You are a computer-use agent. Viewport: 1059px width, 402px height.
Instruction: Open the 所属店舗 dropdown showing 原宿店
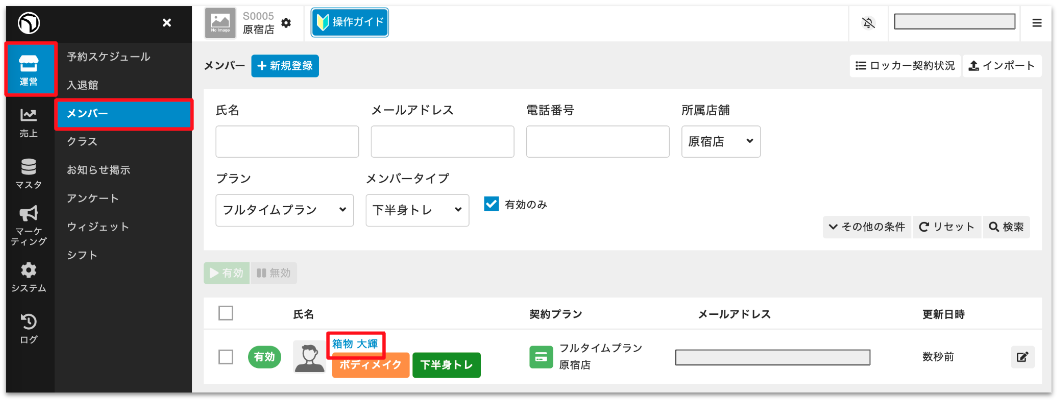(x=720, y=142)
